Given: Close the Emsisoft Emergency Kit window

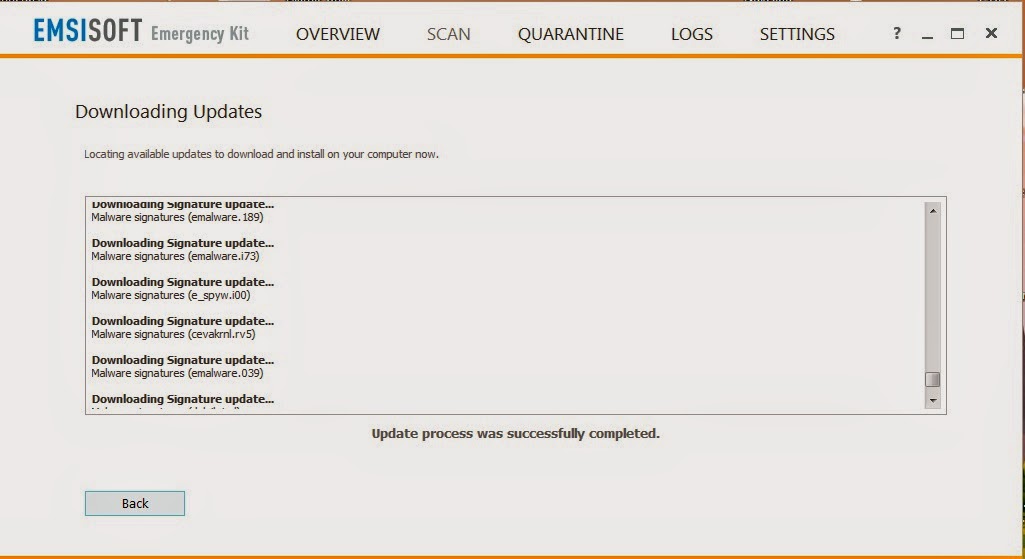Looking at the screenshot, I should [x=991, y=33].
